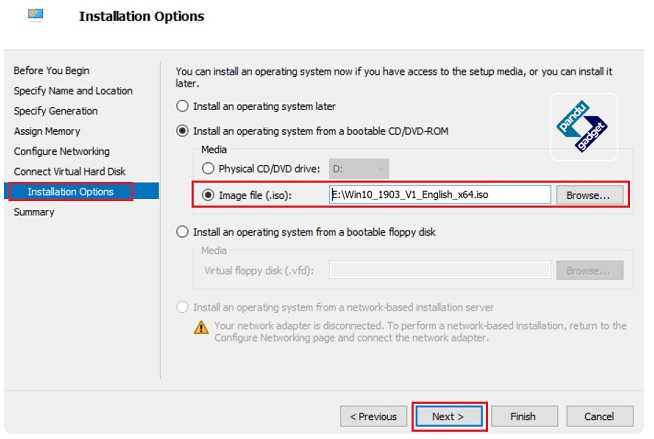Screen dimensions: 654x439
Task: Switch to the Specify Generation step
Action: click(55, 111)
